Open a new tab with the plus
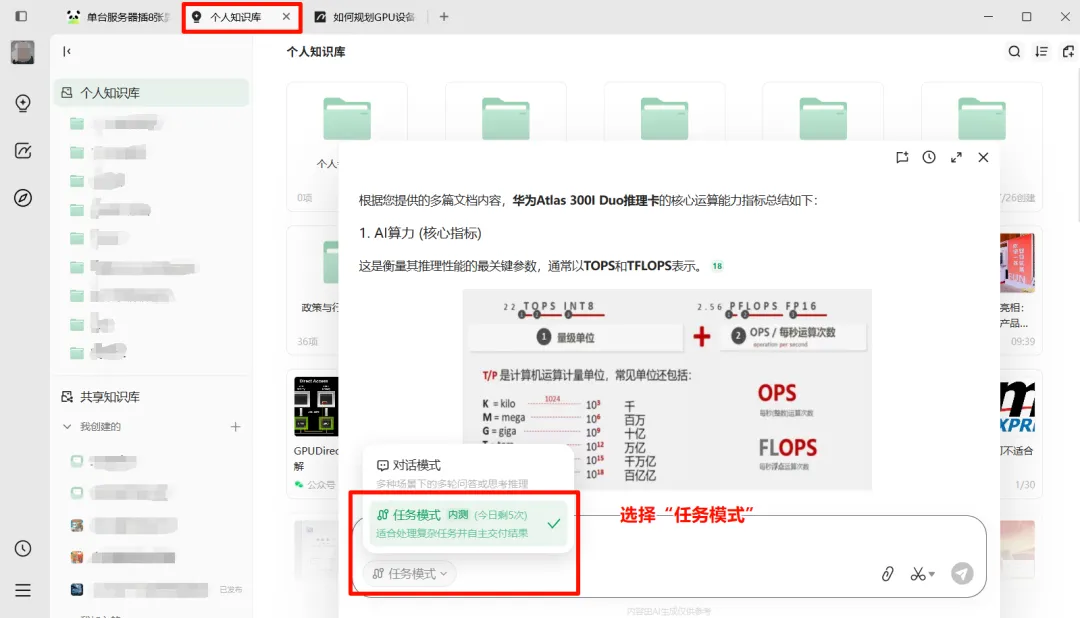This screenshot has width=1080, height=618. 444,17
